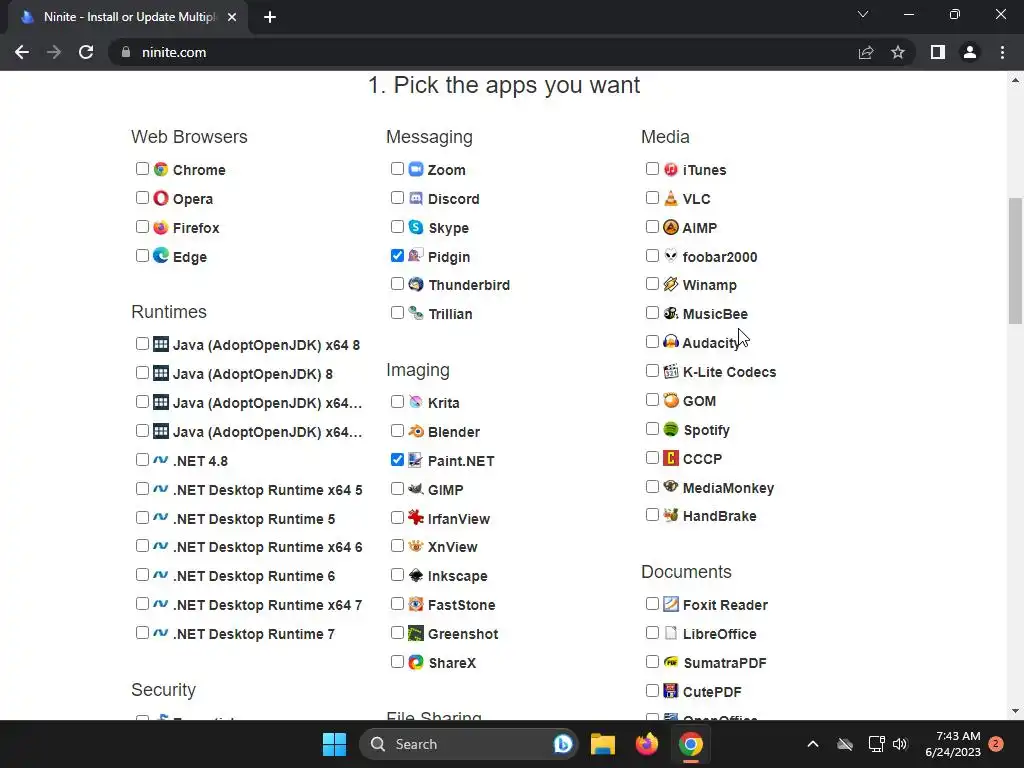
Task: Click the iTunes music icon
Action: 671,169
